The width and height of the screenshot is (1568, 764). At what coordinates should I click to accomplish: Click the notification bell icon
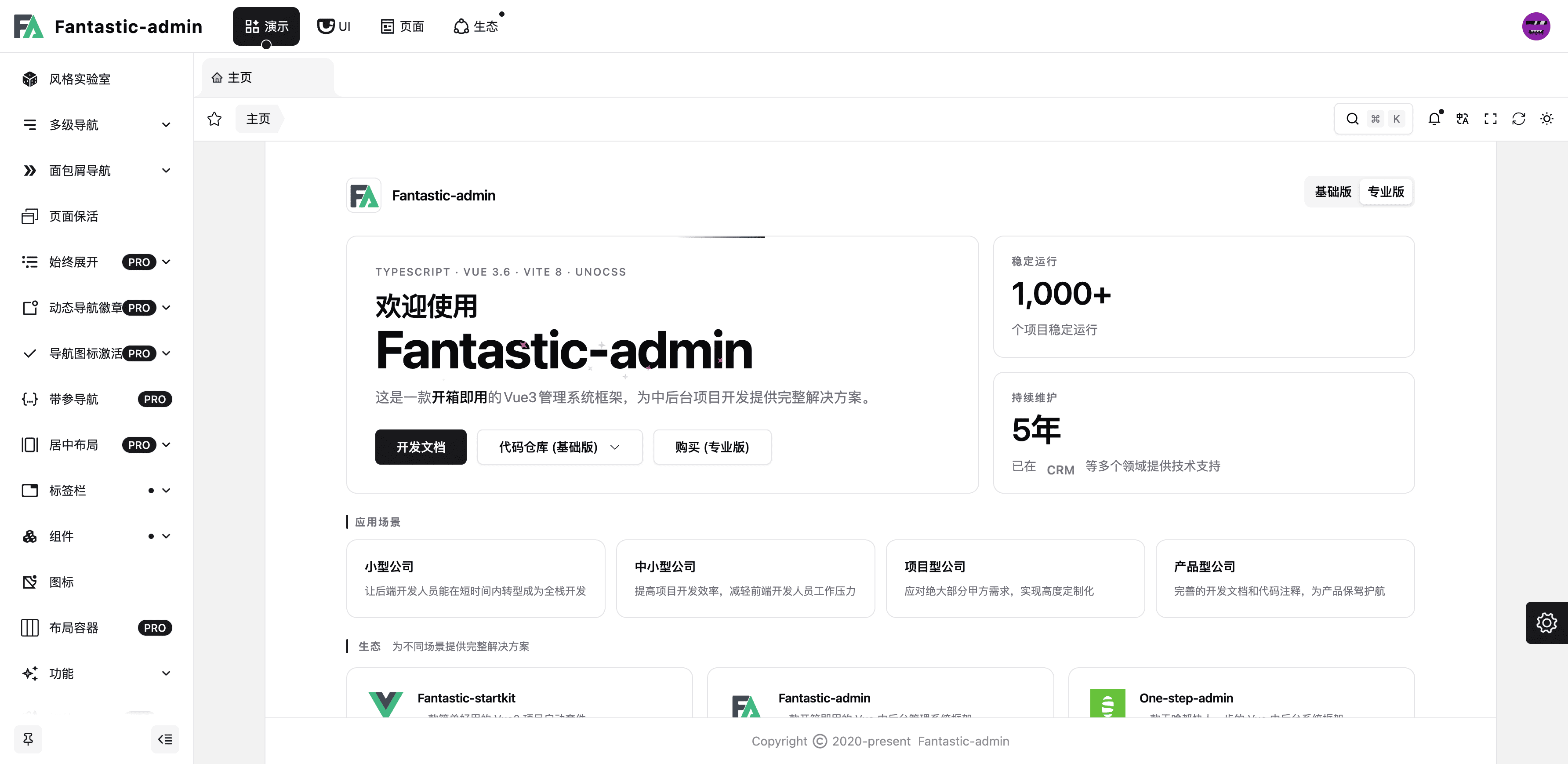pyautogui.click(x=1434, y=119)
